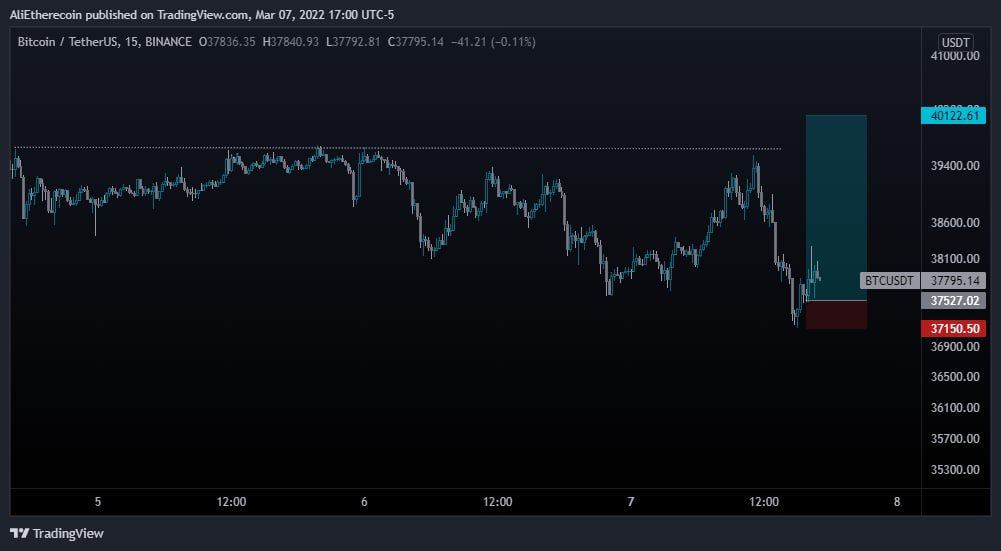This screenshot has width=1001, height=551.
Task: Click date label 6 on time axis
Action: 364,502
